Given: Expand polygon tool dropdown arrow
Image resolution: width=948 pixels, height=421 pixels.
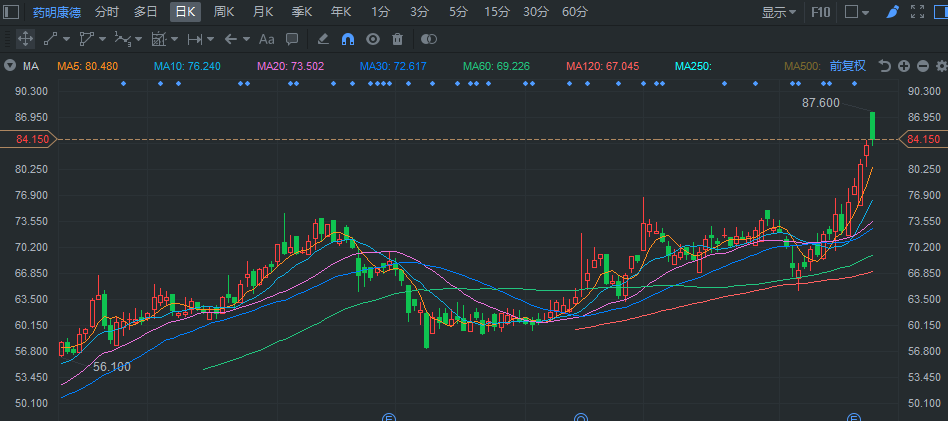Looking at the screenshot, I should click(102, 39).
